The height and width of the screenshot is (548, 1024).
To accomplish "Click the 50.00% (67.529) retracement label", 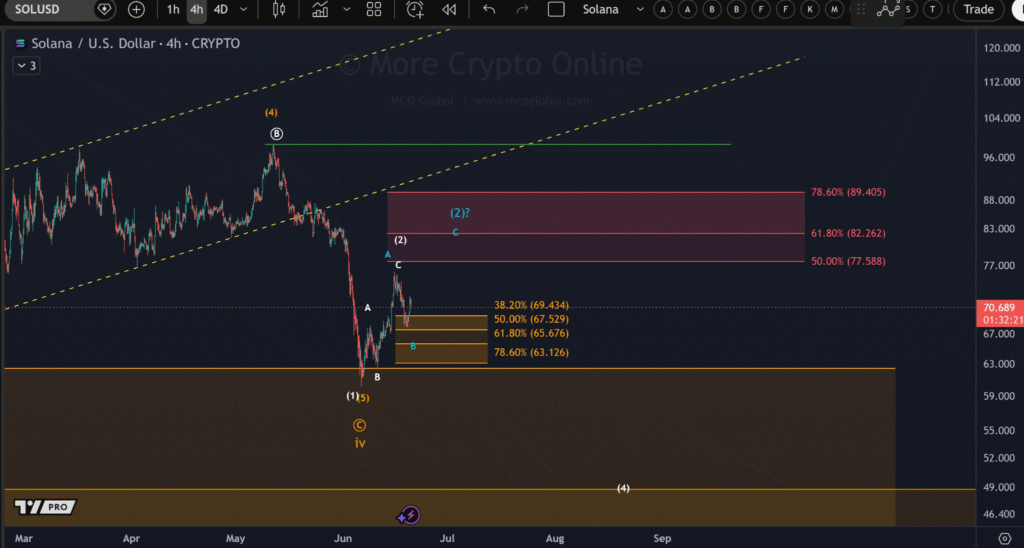I will 531,319.
